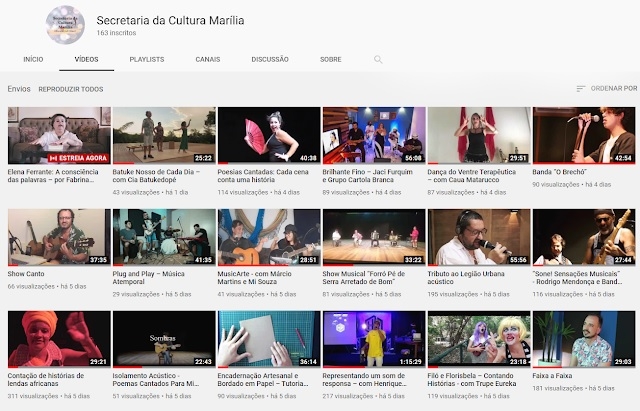Click the Secretaria da Cultura Marília channel avatar
640x411 pixels.
(x=65, y=24)
